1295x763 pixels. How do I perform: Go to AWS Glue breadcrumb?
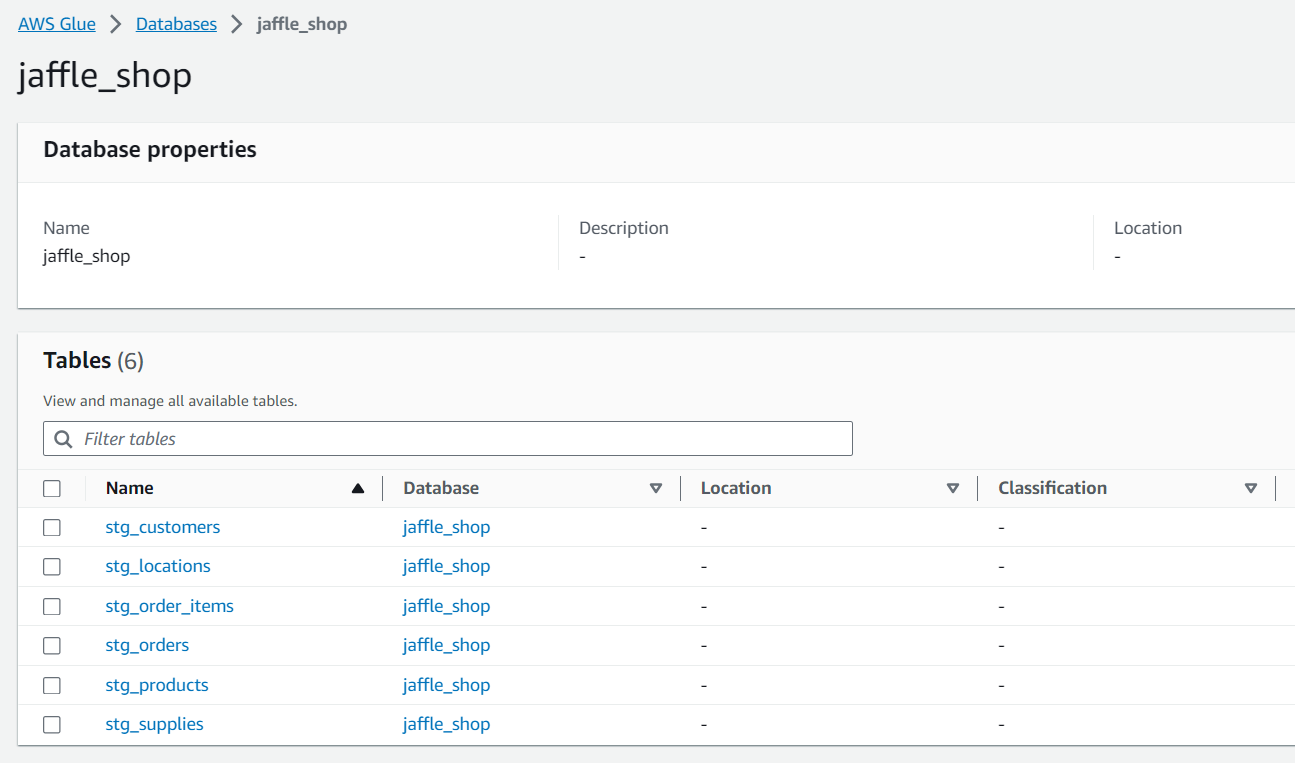pos(57,24)
